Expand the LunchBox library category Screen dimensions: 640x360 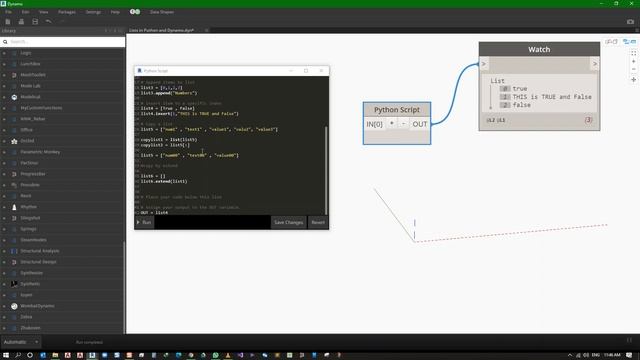pyautogui.click(x=4, y=64)
